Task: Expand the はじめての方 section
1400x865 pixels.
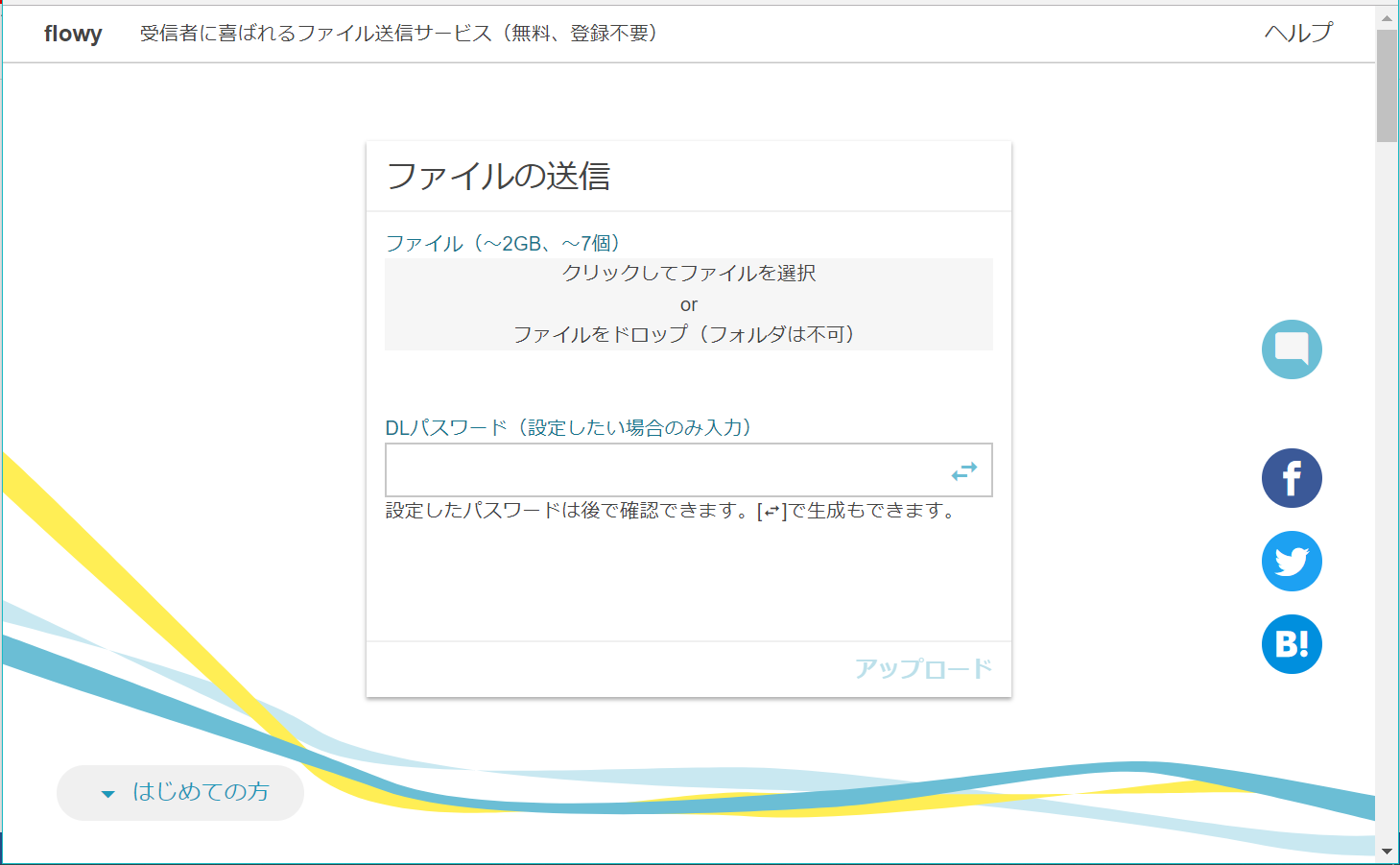Action: click(180, 793)
